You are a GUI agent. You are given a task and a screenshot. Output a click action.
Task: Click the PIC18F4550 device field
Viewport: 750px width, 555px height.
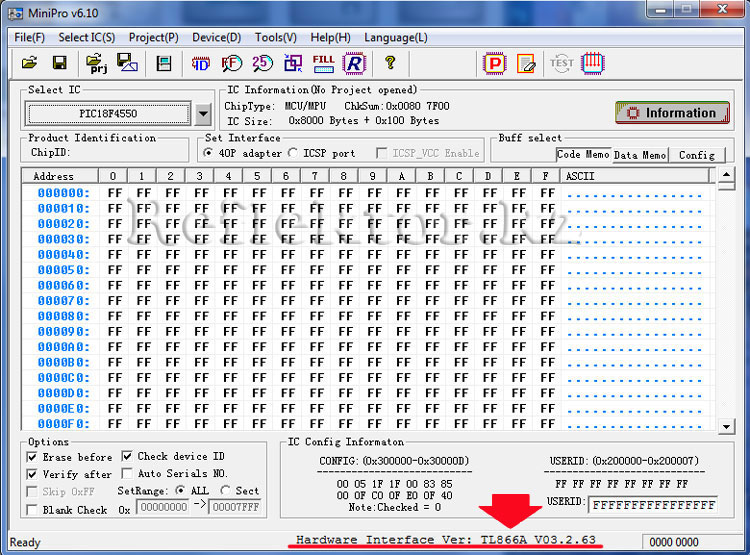tap(108, 114)
